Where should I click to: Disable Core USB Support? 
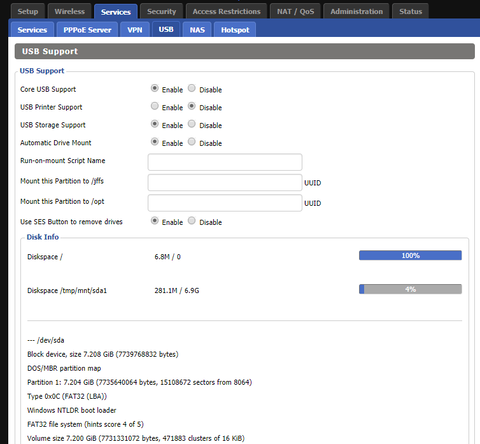(192, 88)
